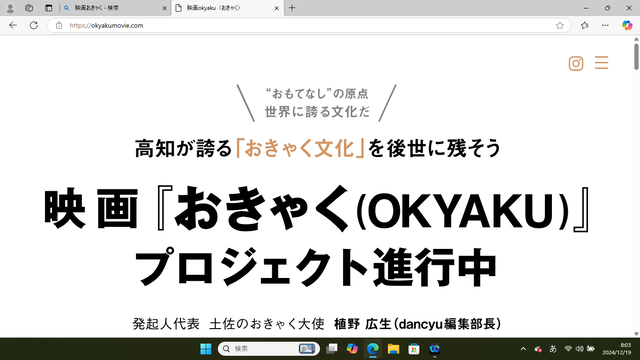Open tab actions menu icon

coord(49,8)
